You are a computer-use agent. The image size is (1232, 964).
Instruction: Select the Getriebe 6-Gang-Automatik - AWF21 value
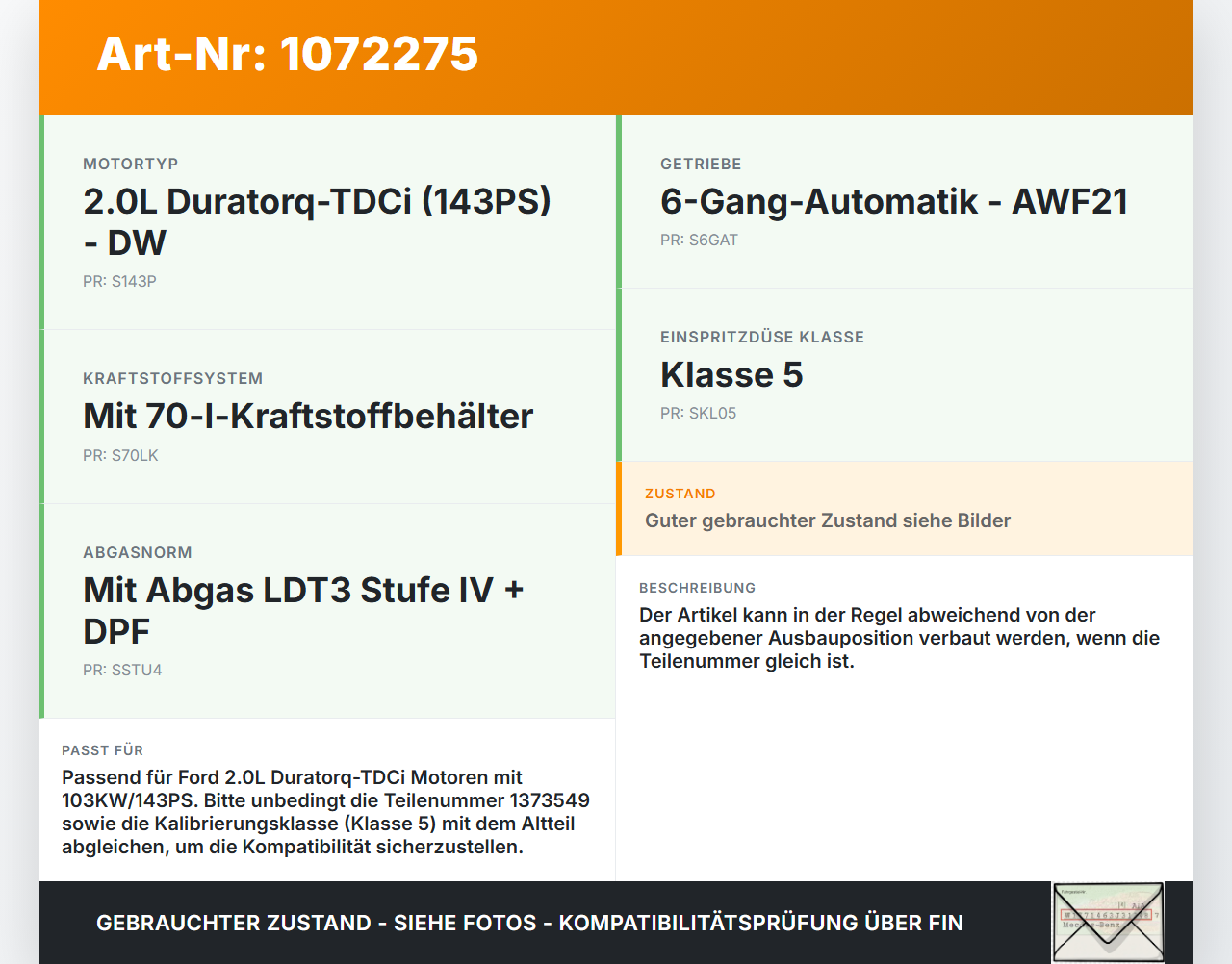click(893, 201)
